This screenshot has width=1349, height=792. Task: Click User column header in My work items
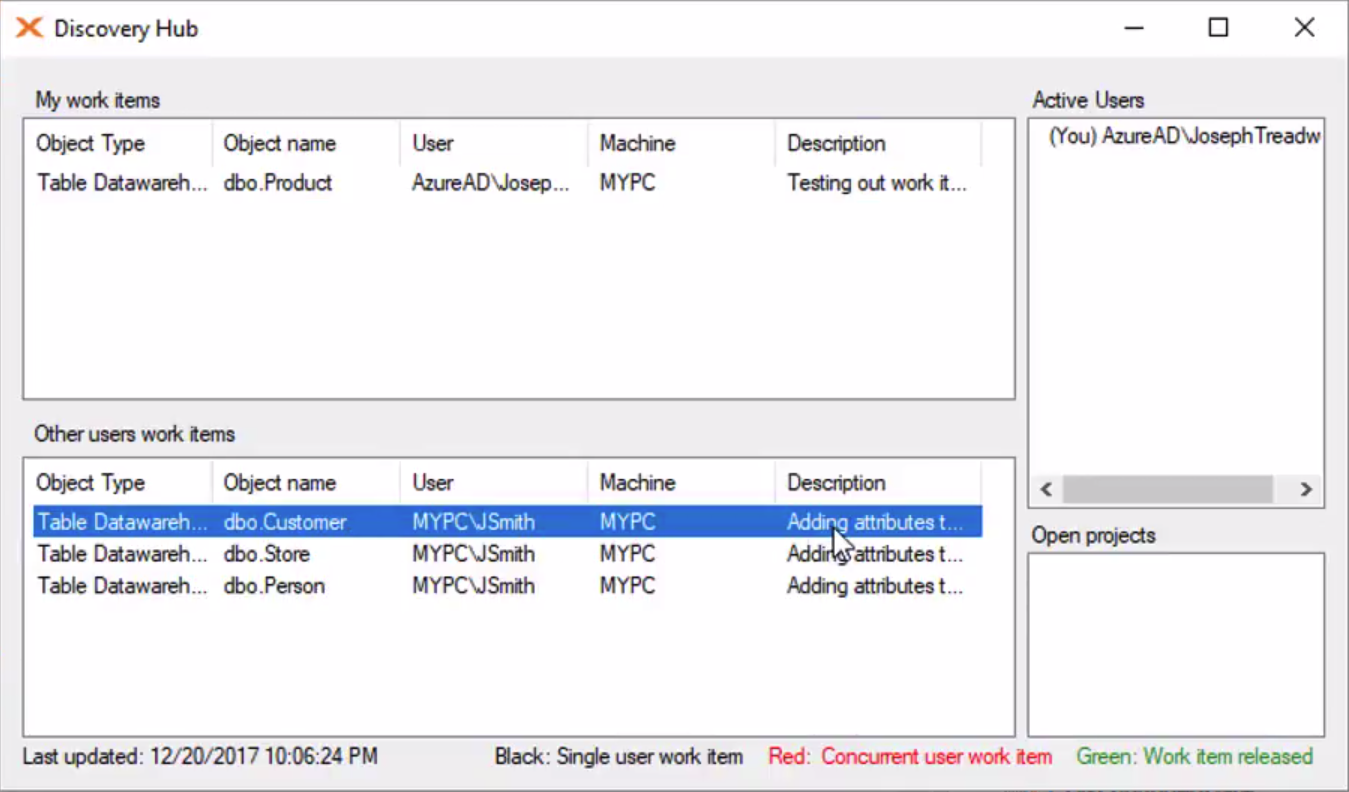494,143
